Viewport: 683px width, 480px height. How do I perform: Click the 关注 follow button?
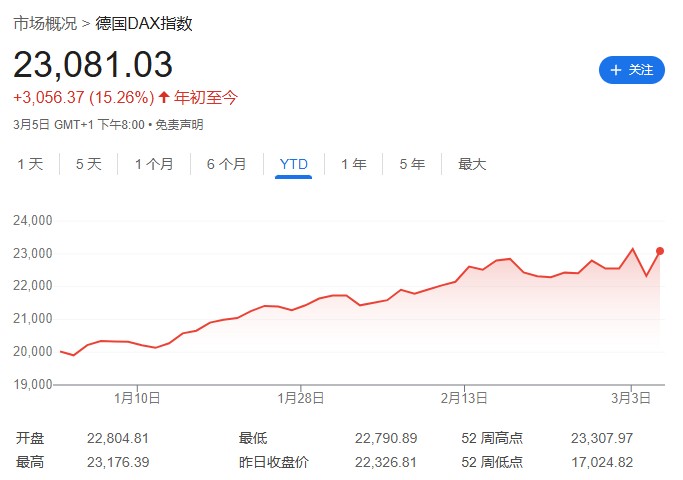point(631,70)
